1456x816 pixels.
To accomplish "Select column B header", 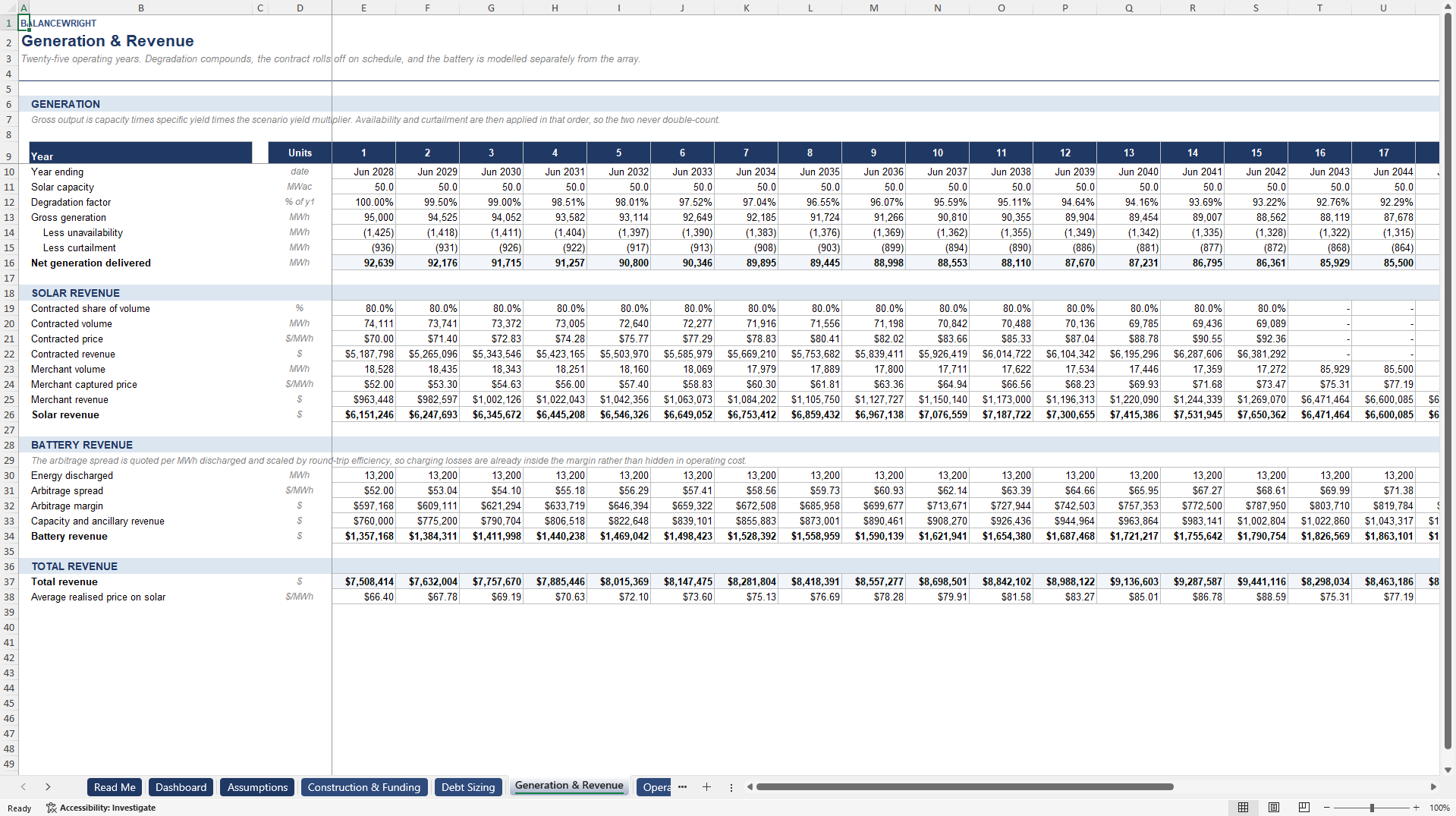I will [x=141, y=8].
